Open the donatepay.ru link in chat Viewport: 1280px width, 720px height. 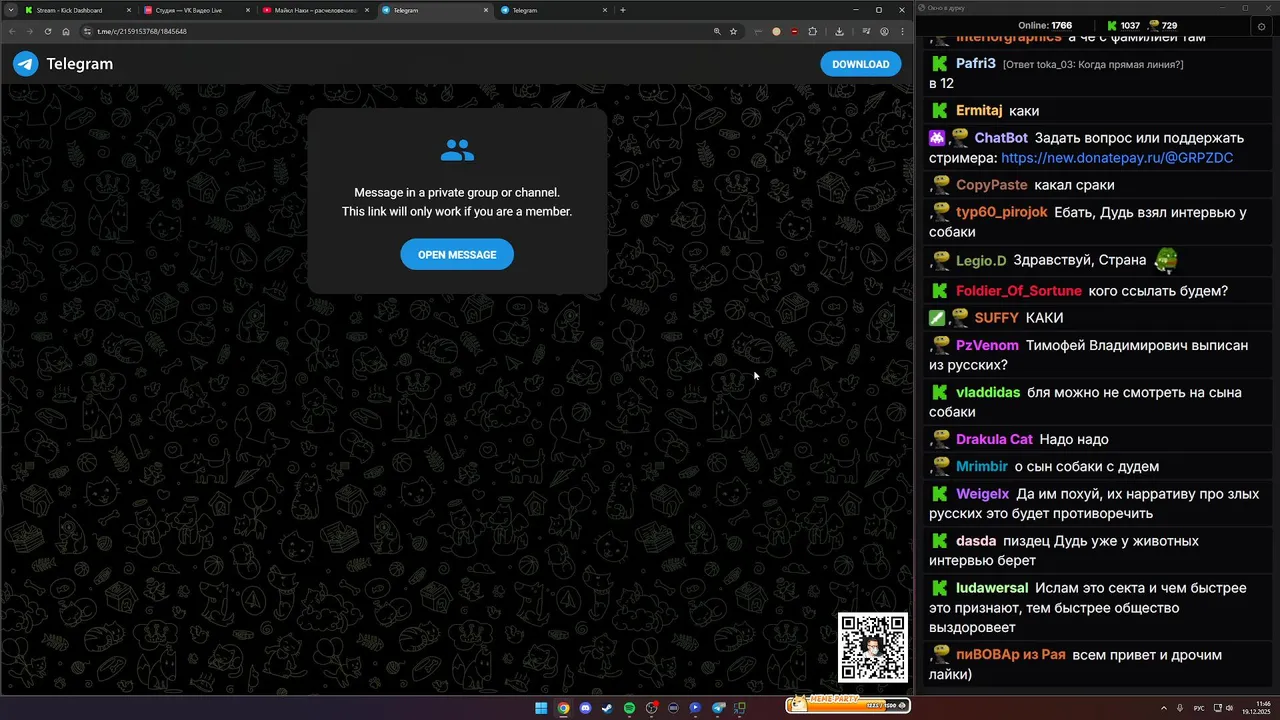(1117, 158)
